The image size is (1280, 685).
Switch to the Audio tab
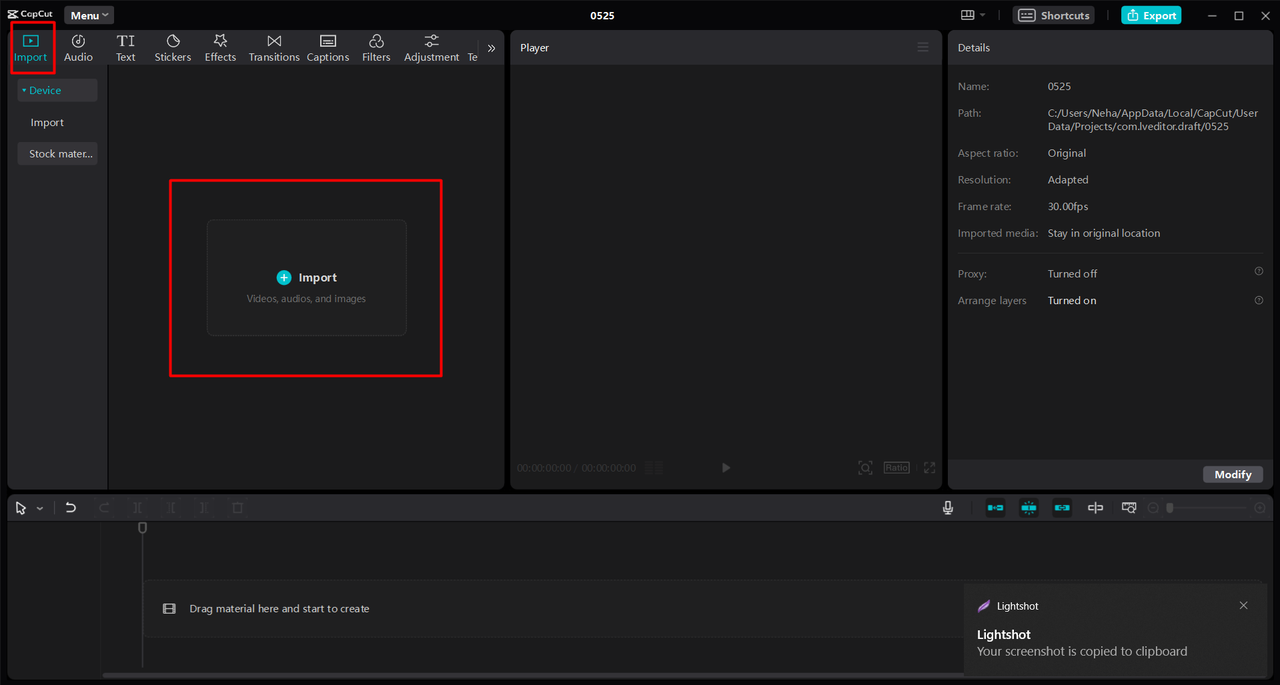78,47
